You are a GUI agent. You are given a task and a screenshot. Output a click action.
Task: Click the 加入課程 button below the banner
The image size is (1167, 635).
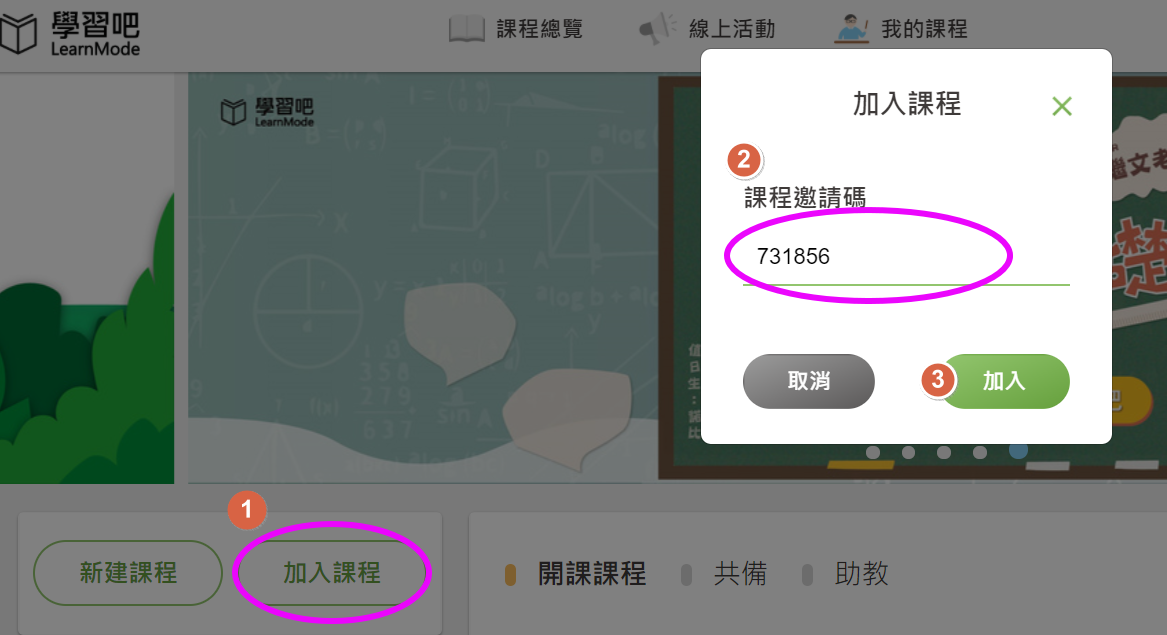(331, 572)
